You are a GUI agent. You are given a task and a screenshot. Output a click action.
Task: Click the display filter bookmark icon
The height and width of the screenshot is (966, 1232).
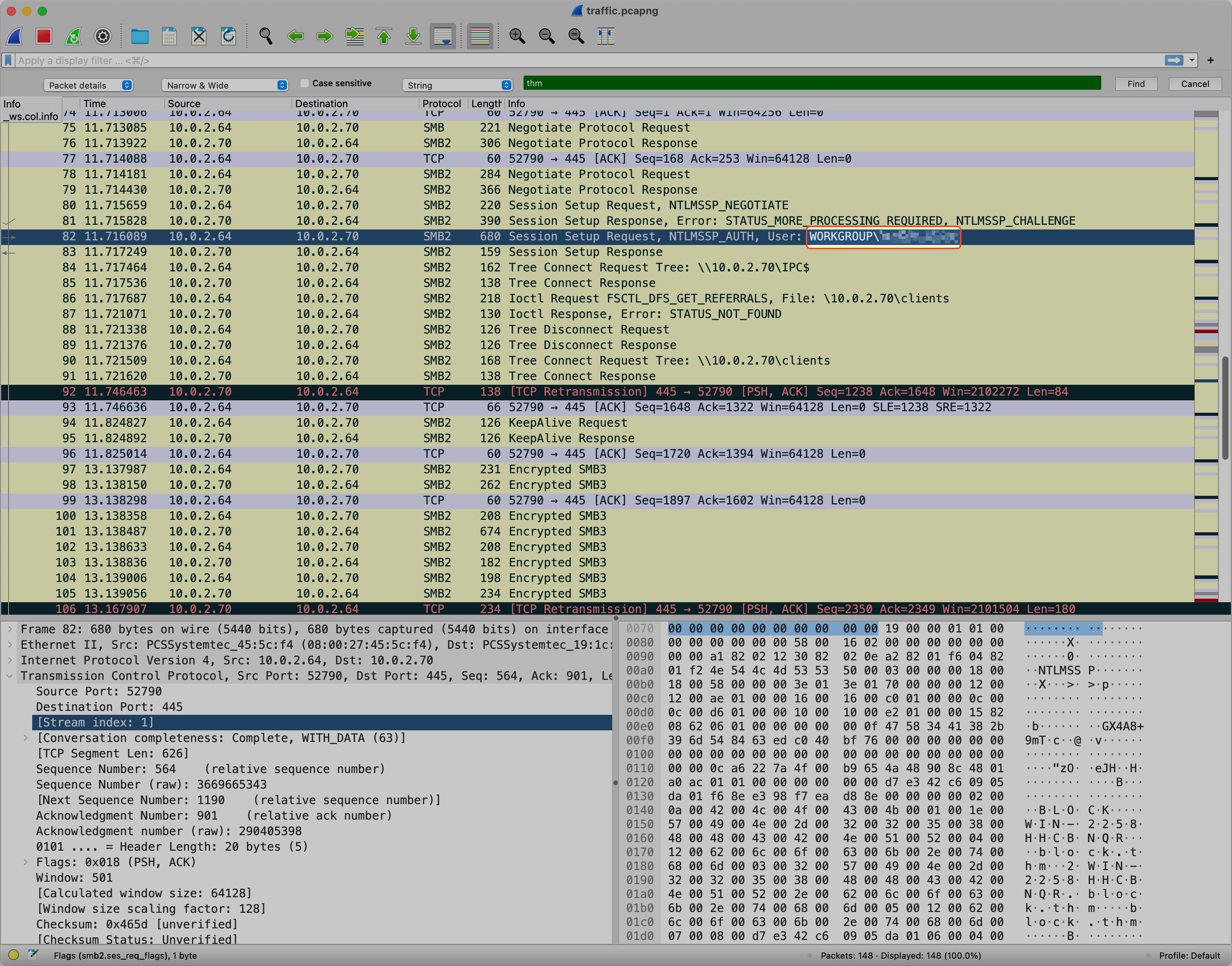[x=9, y=60]
